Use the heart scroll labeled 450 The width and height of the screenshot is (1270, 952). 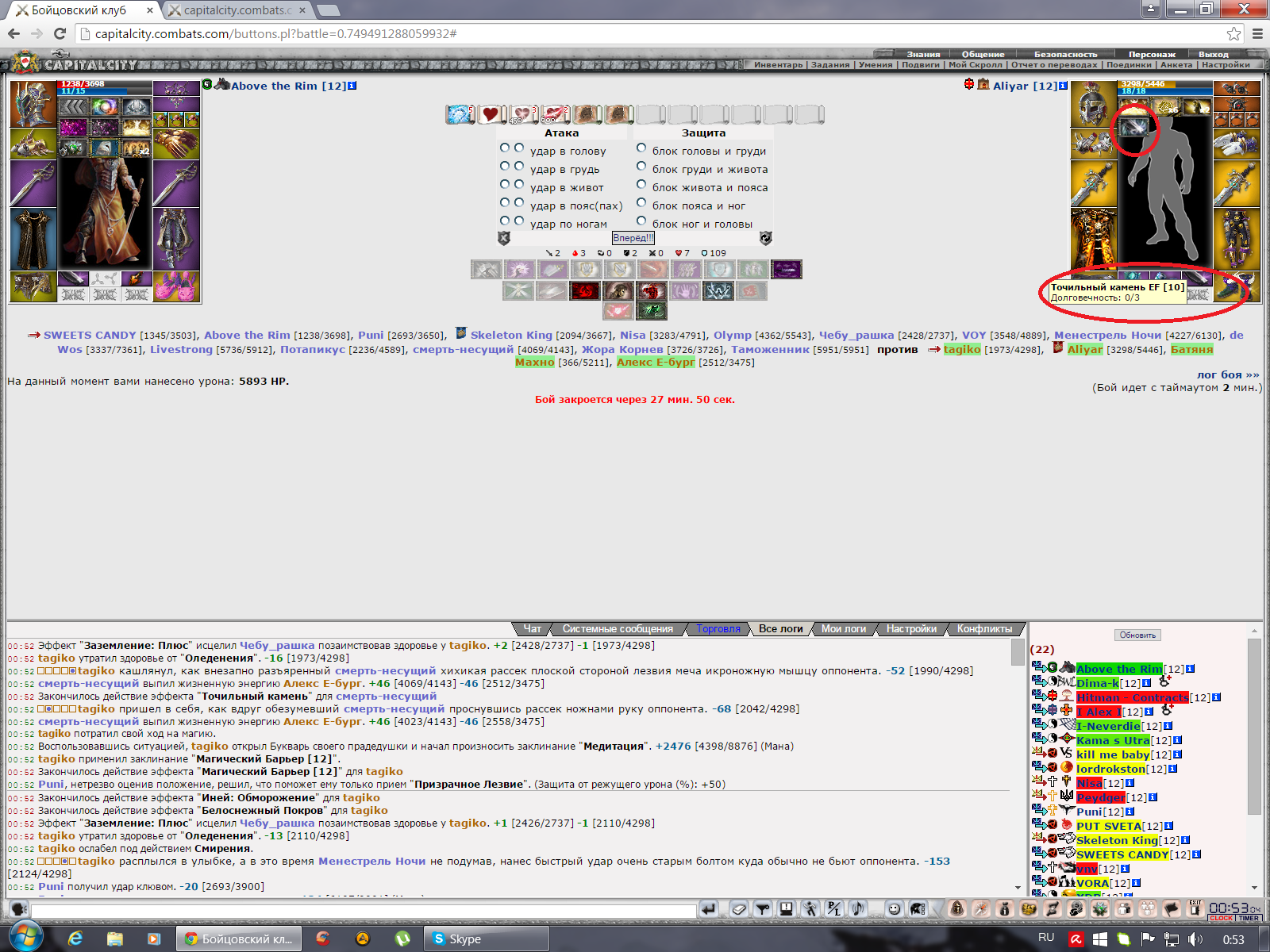pos(523,114)
